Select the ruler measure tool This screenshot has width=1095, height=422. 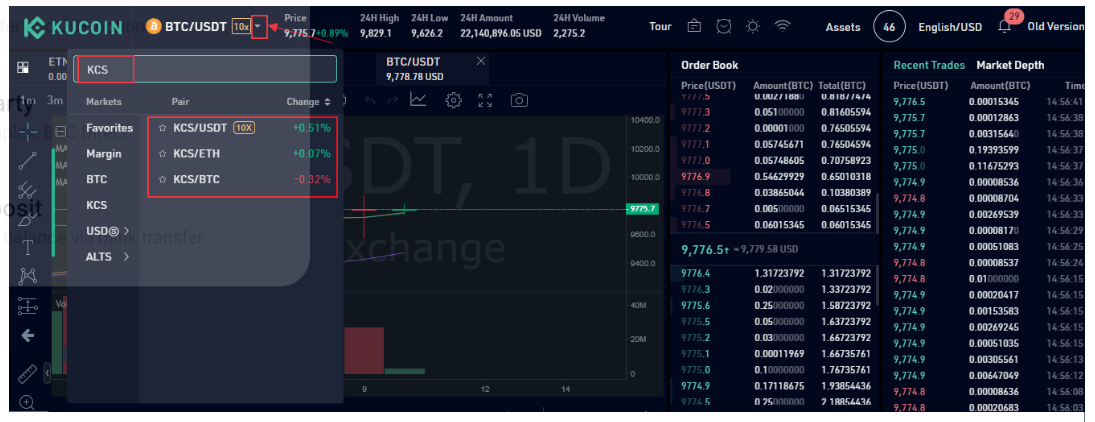28,374
